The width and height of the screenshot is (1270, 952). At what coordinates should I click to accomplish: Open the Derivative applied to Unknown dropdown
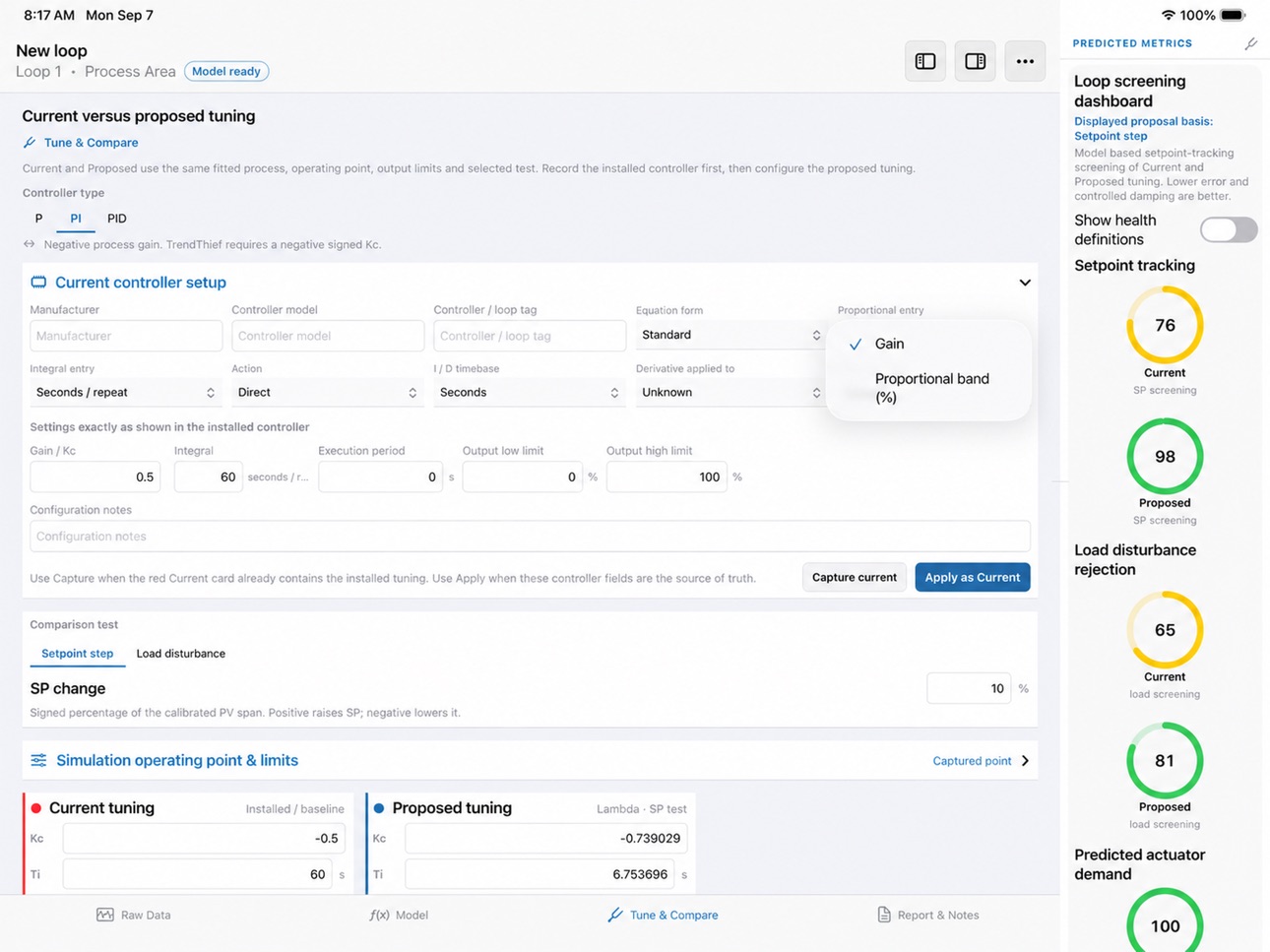click(730, 392)
